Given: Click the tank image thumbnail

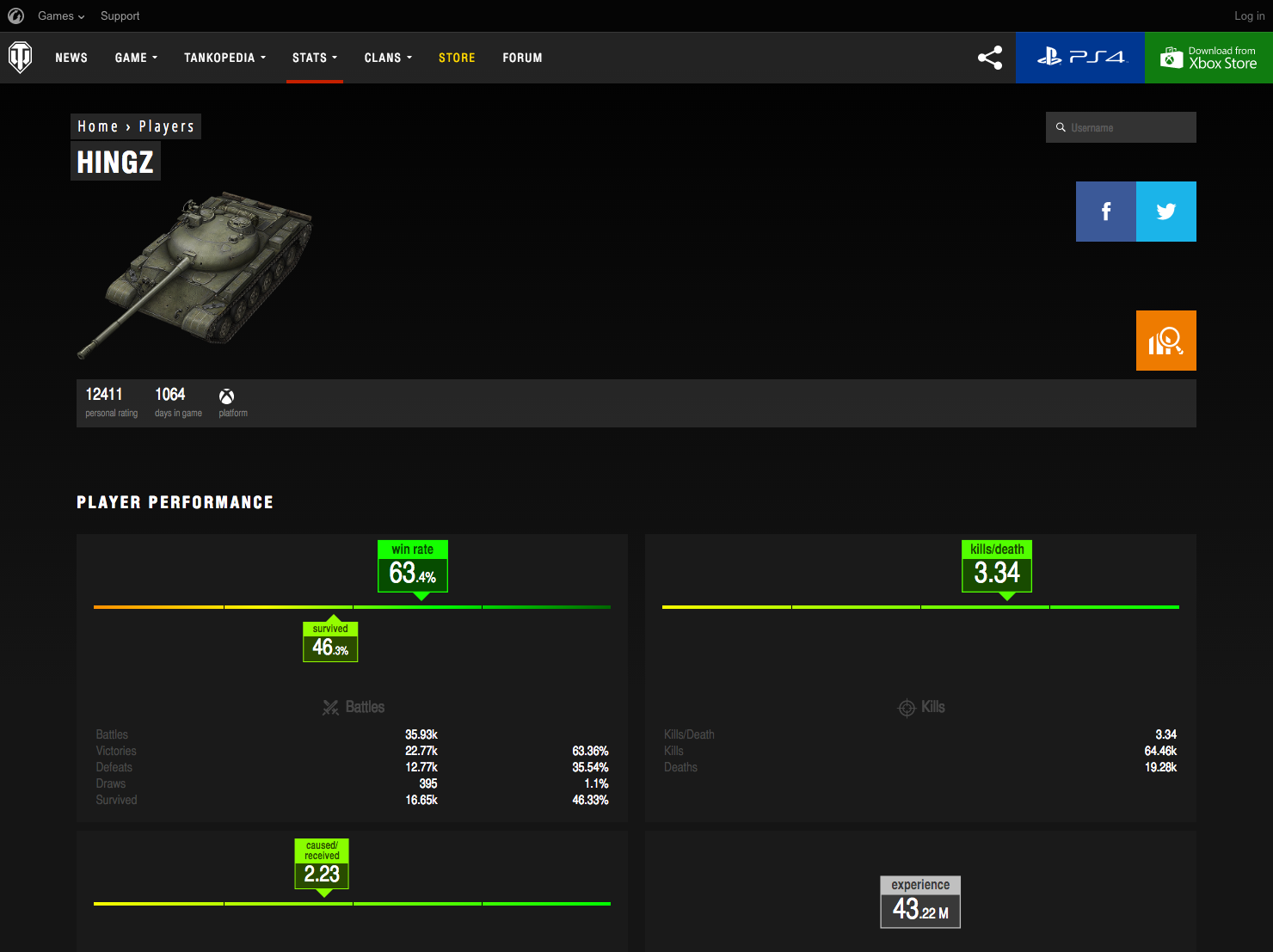Looking at the screenshot, I should pyautogui.click(x=195, y=273).
